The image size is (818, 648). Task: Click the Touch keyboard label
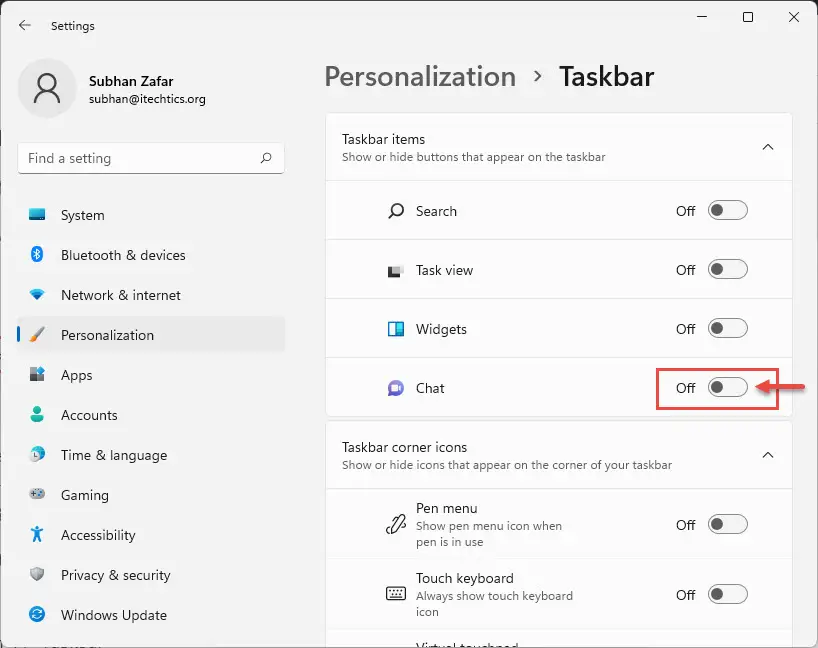click(465, 578)
